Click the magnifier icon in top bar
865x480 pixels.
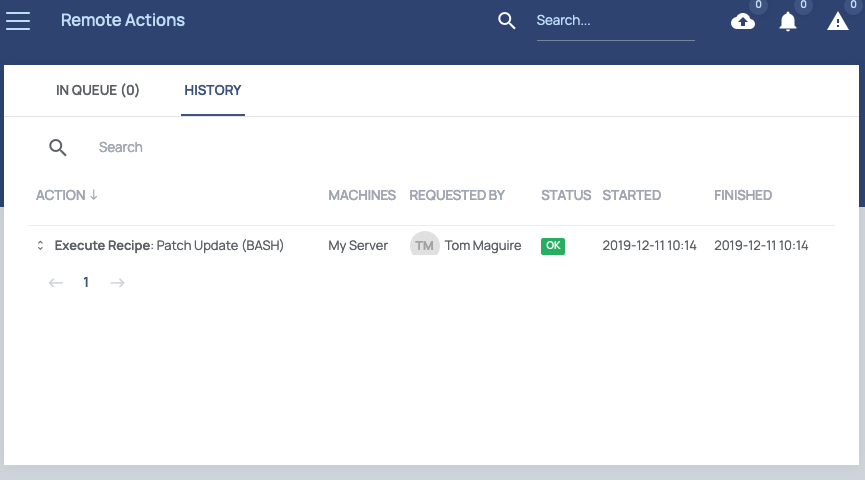[x=506, y=21]
